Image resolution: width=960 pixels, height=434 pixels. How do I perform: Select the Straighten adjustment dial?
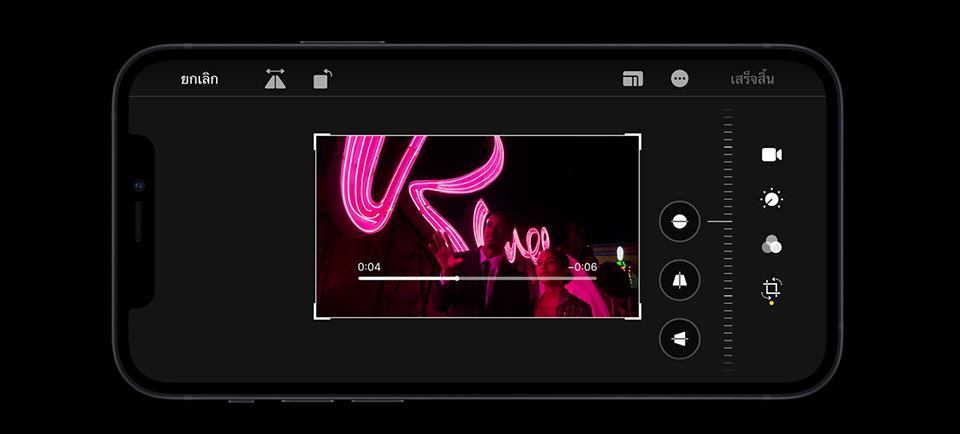coord(680,221)
